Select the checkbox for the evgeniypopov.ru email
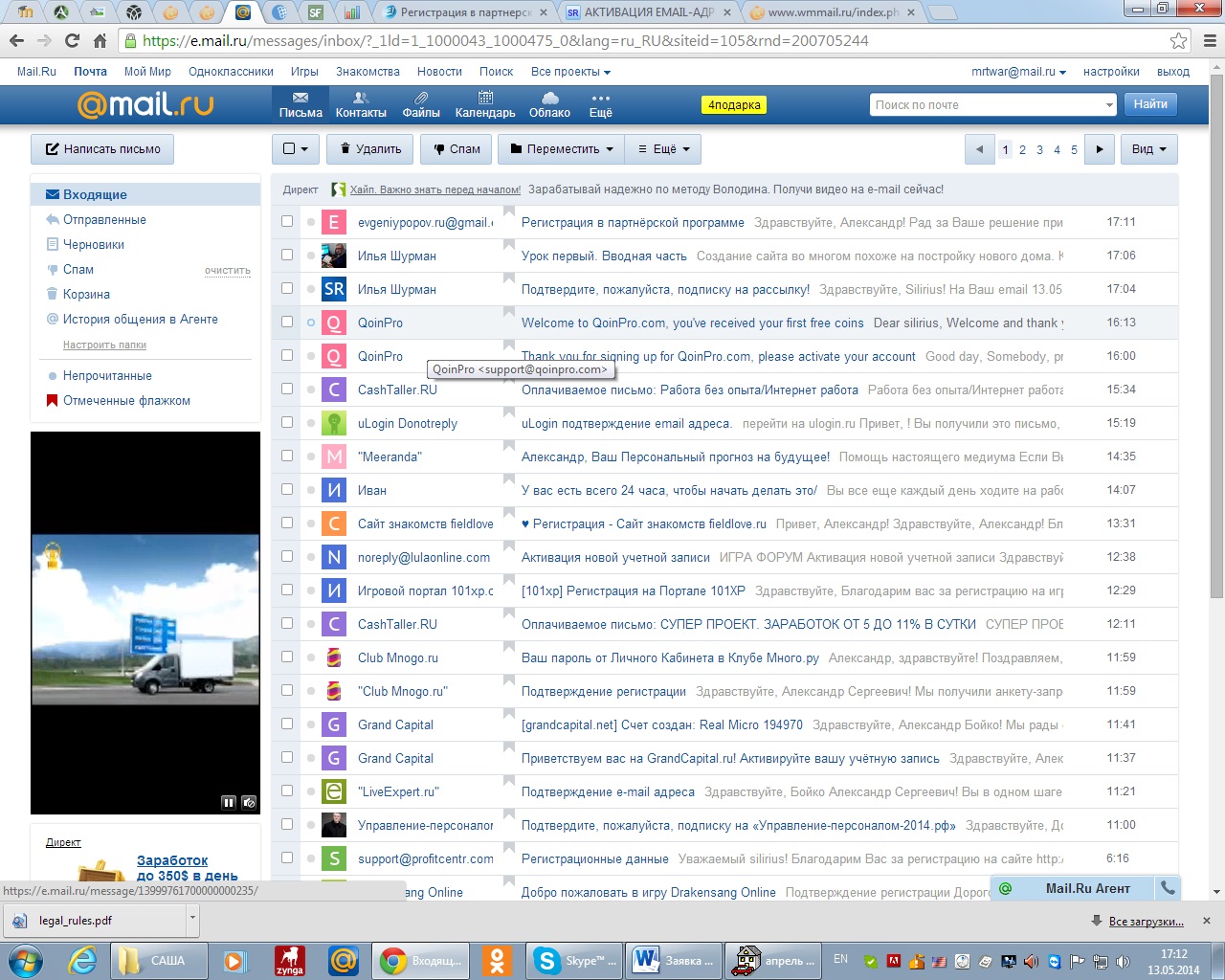Image resolution: width=1225 pixels, height=980 pixels. [287, 221]
